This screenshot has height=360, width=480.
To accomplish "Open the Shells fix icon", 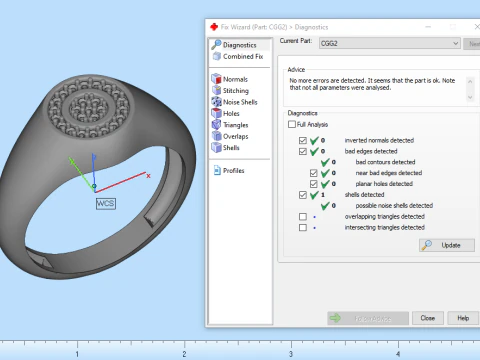I will [x=216, y=147].
